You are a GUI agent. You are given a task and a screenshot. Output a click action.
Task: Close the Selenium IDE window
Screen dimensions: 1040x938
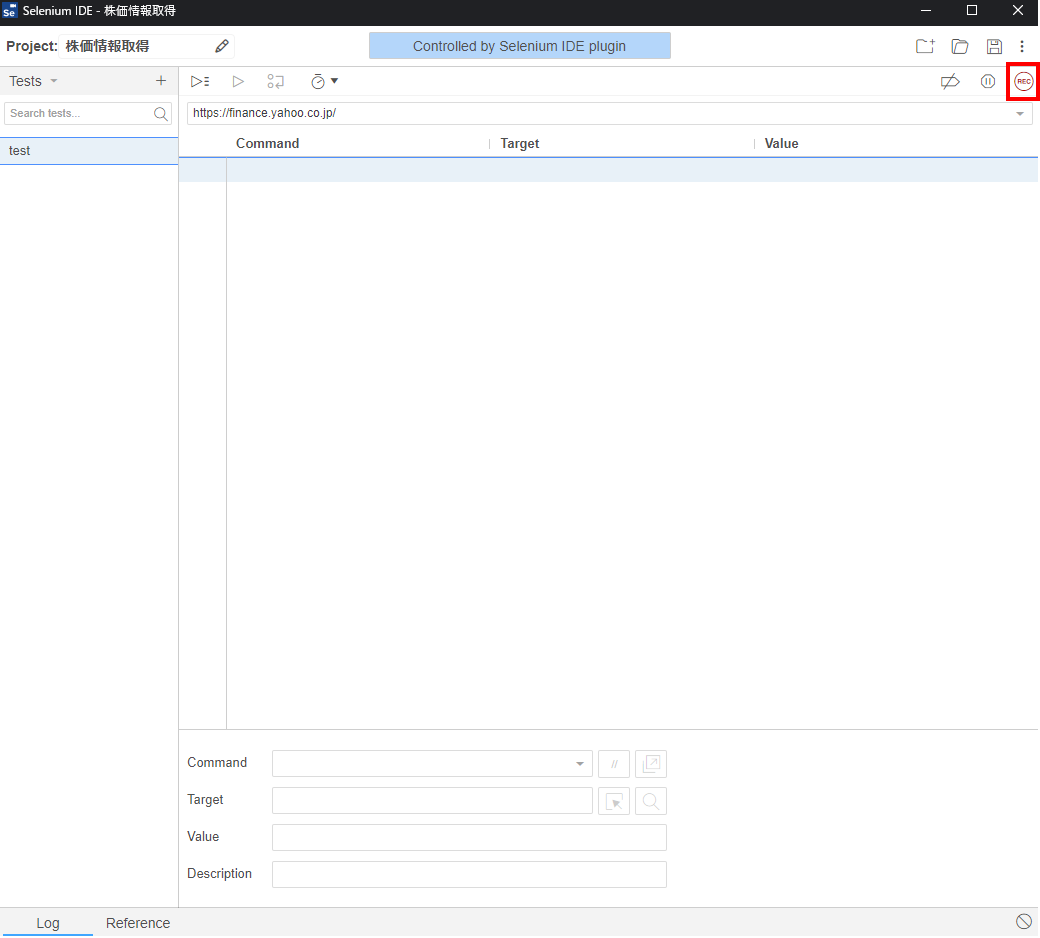(1017, 11)
